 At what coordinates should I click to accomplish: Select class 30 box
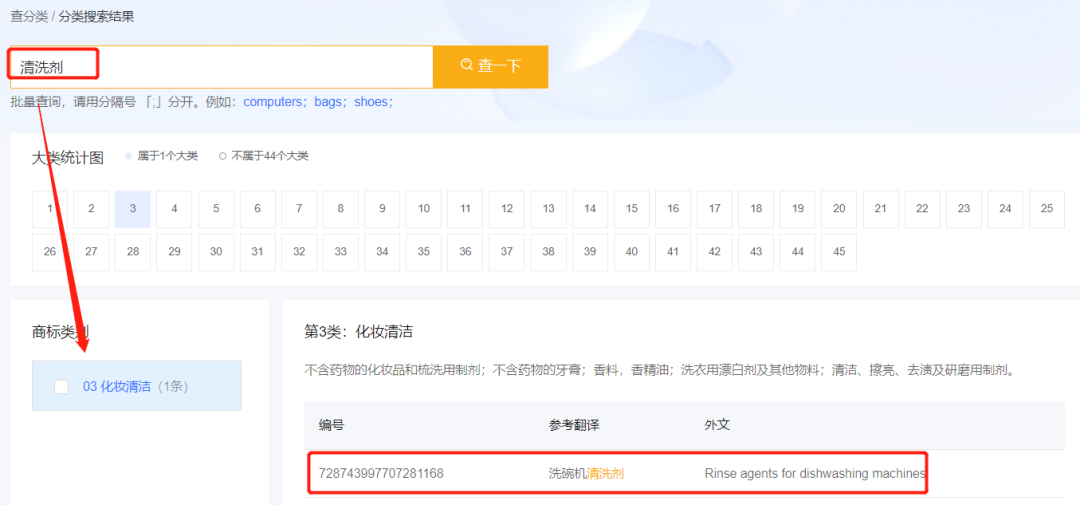[x=216, y=252]
